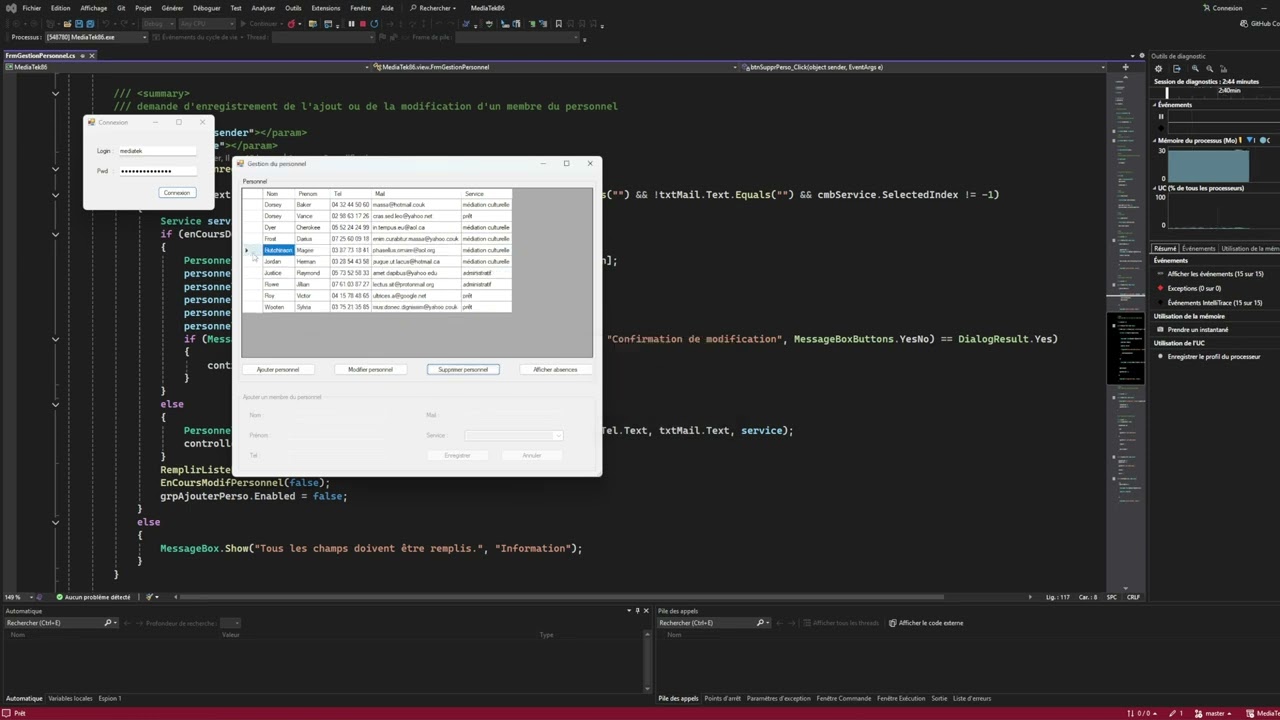The image size is (1280, 720).
Task: Collapse the Événements graph section
Action: [1155, 105]
